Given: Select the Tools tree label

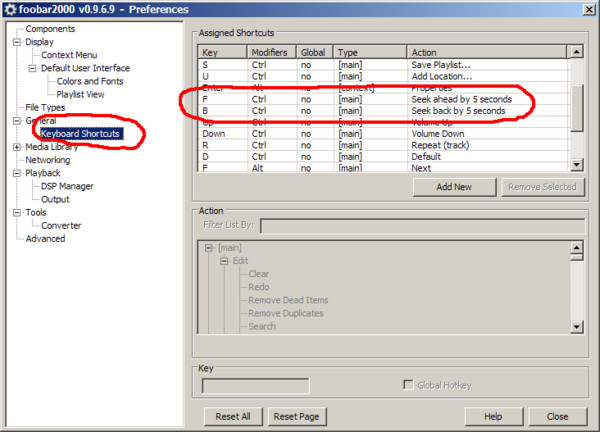Looking at the screenshot, I should point(36,213).
